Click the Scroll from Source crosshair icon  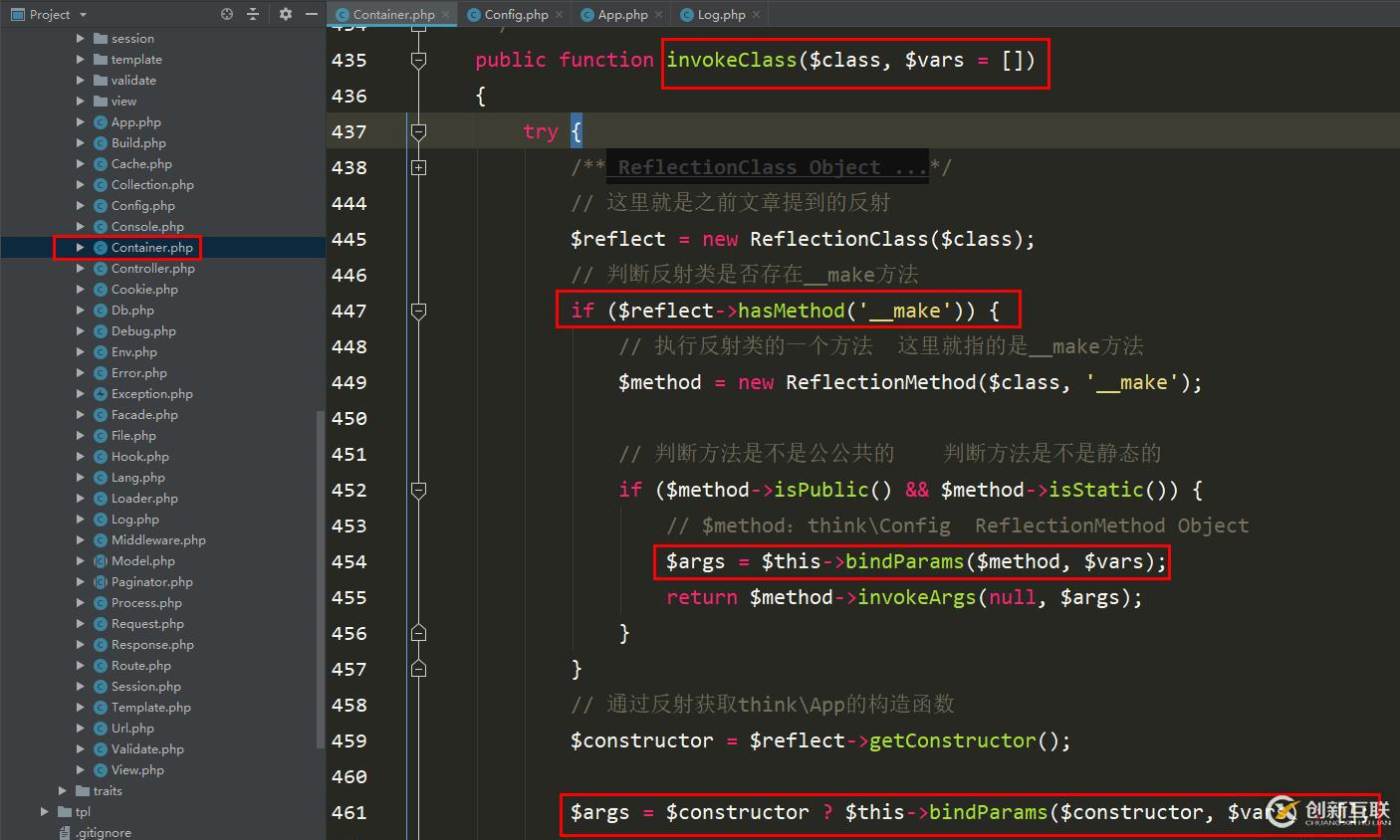pyautogui.click(x=227, y=14)
